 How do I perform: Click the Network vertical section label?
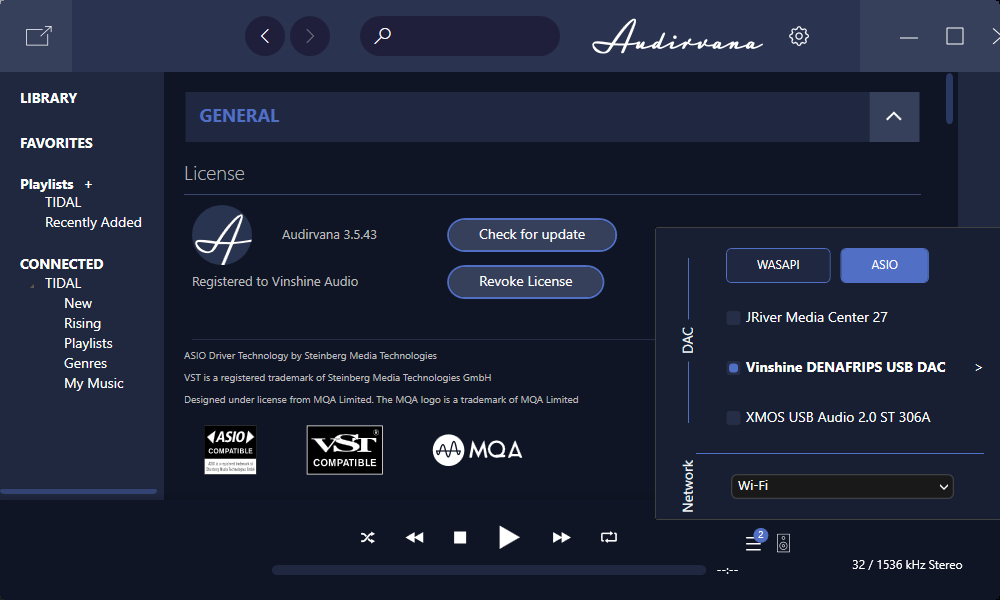click(x=688, y=486)
